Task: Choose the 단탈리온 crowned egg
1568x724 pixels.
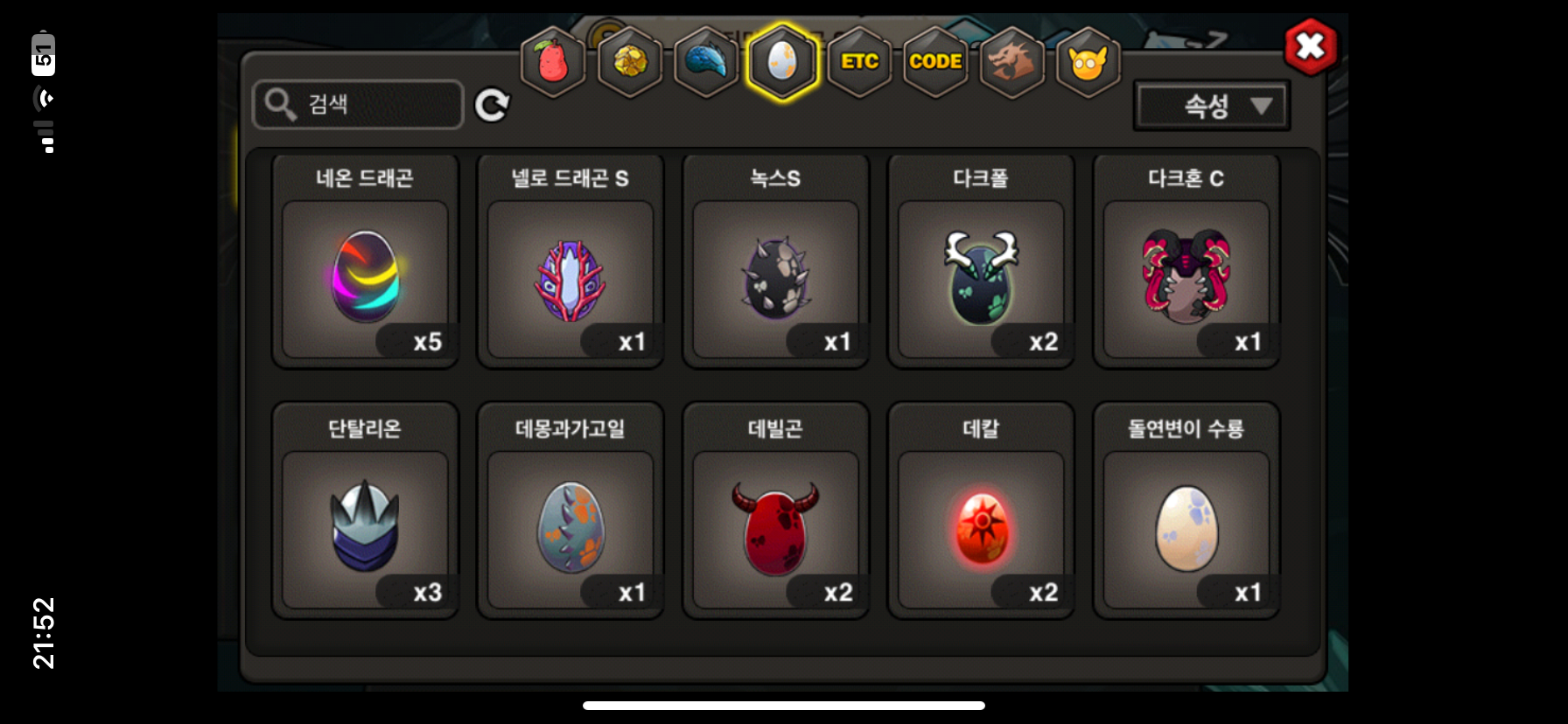Action: pyautogui.click(x=365, y=511)
